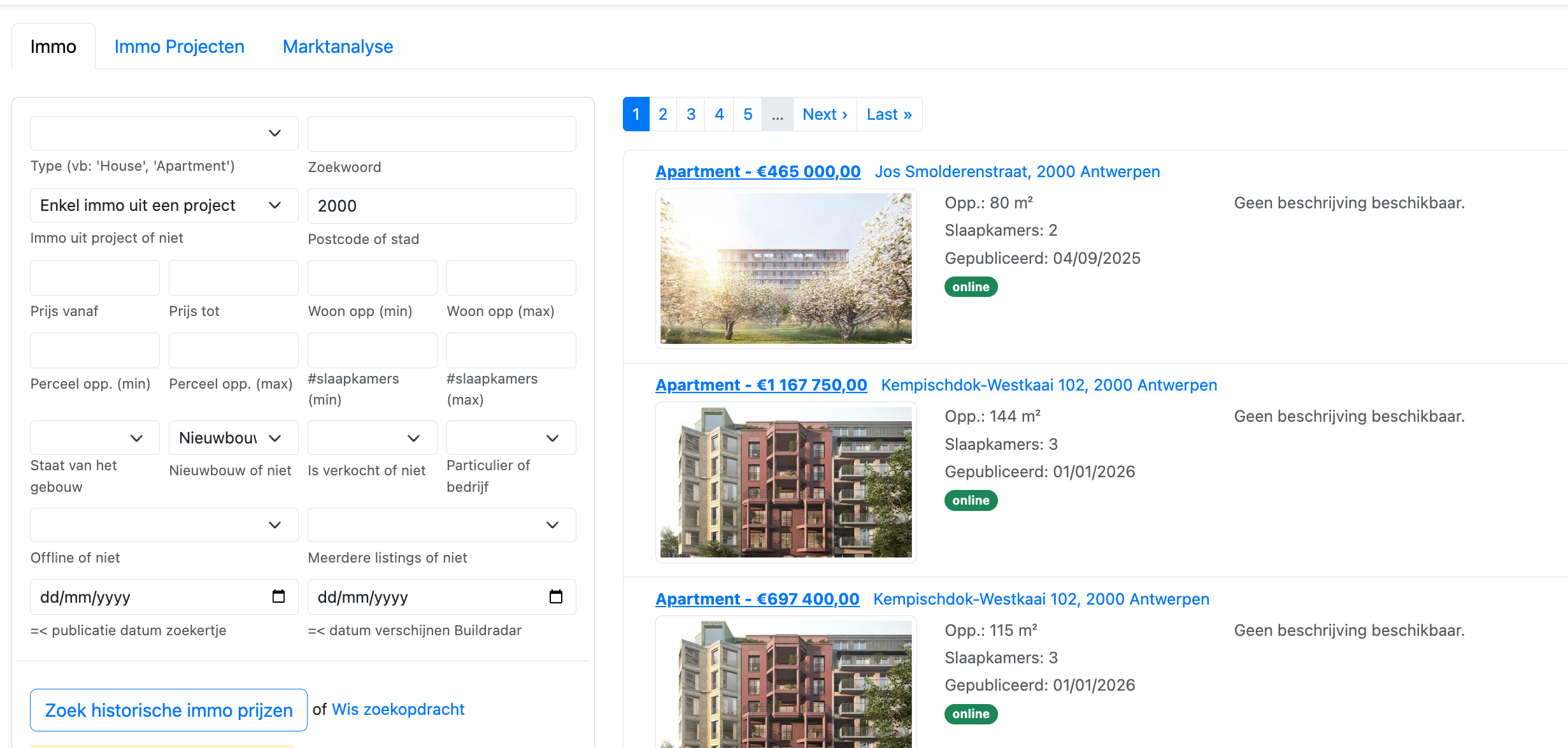The height and width of the screenshot is (748, 1568).
Task: Click Wis zoekopdracht link
Action: pyautogui.click(x=398, y=709)
